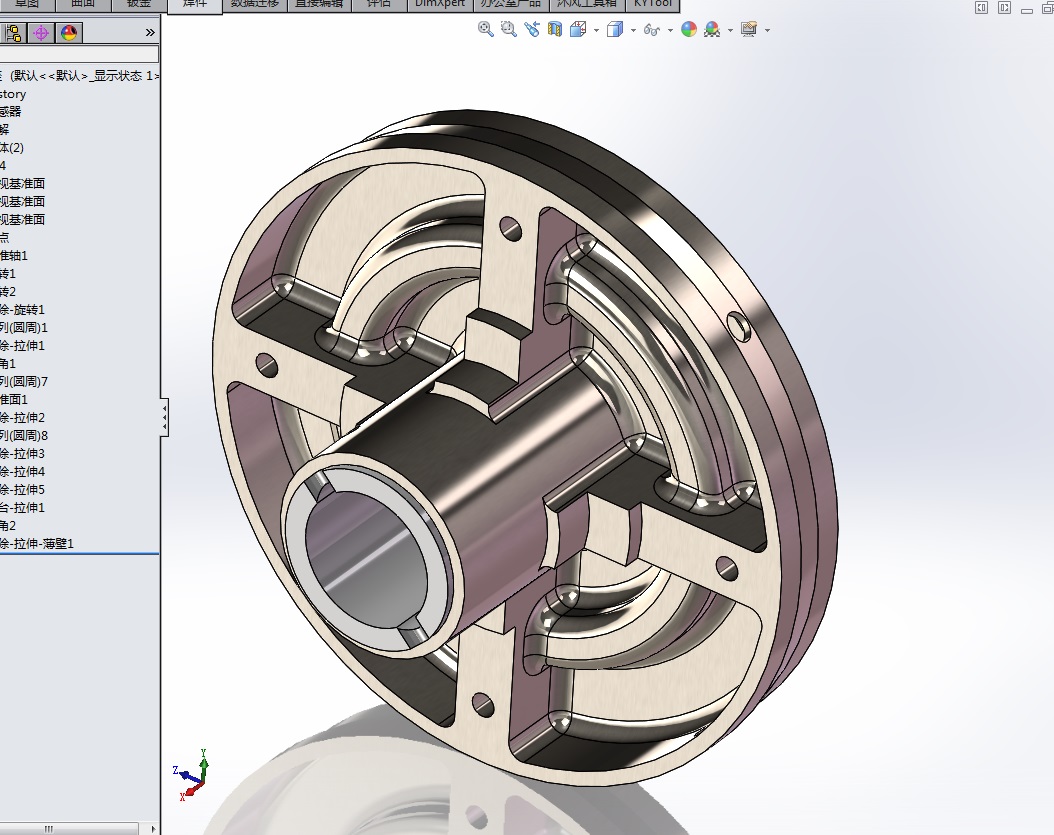The width and height of the screenshot is (1054, 835).
Task: Open the DimXpertManager crosshair tab
Action: pos(41,32)
